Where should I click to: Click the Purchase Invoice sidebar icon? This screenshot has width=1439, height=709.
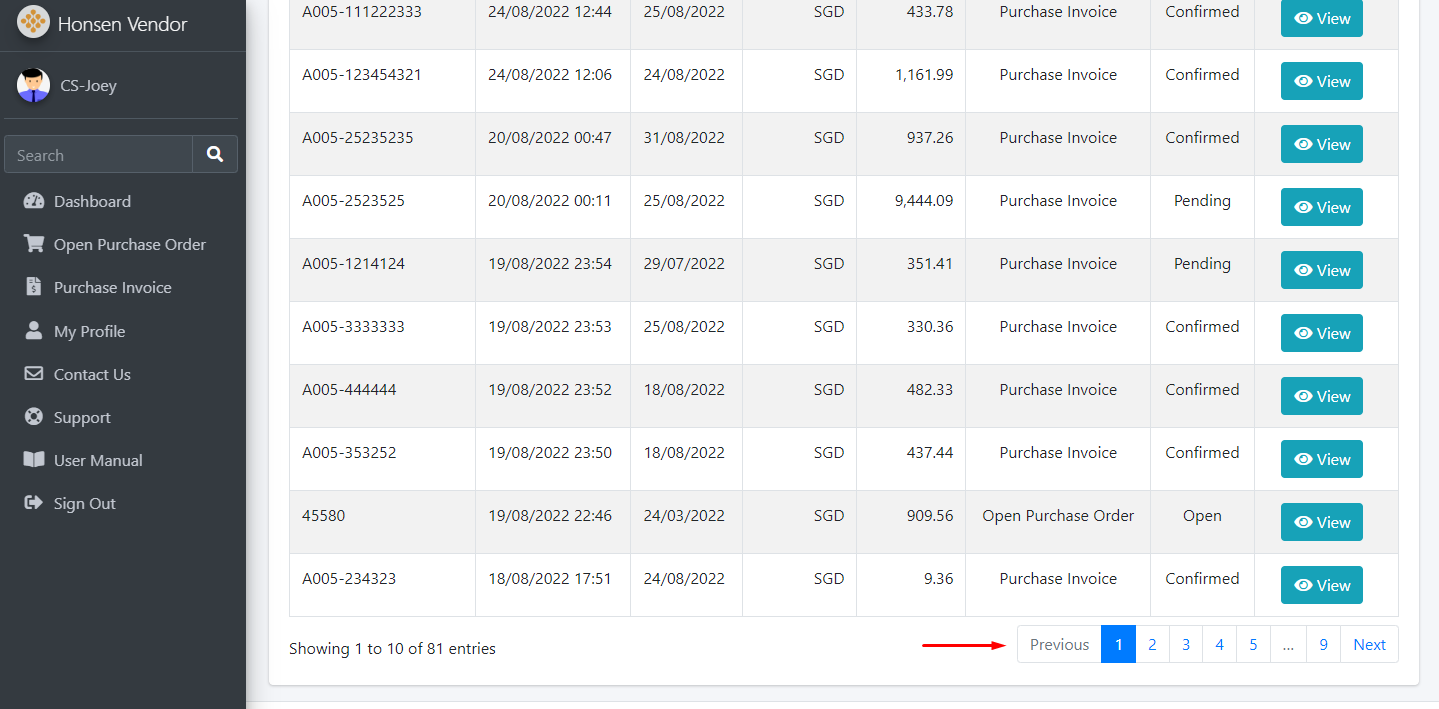[34, 287]
